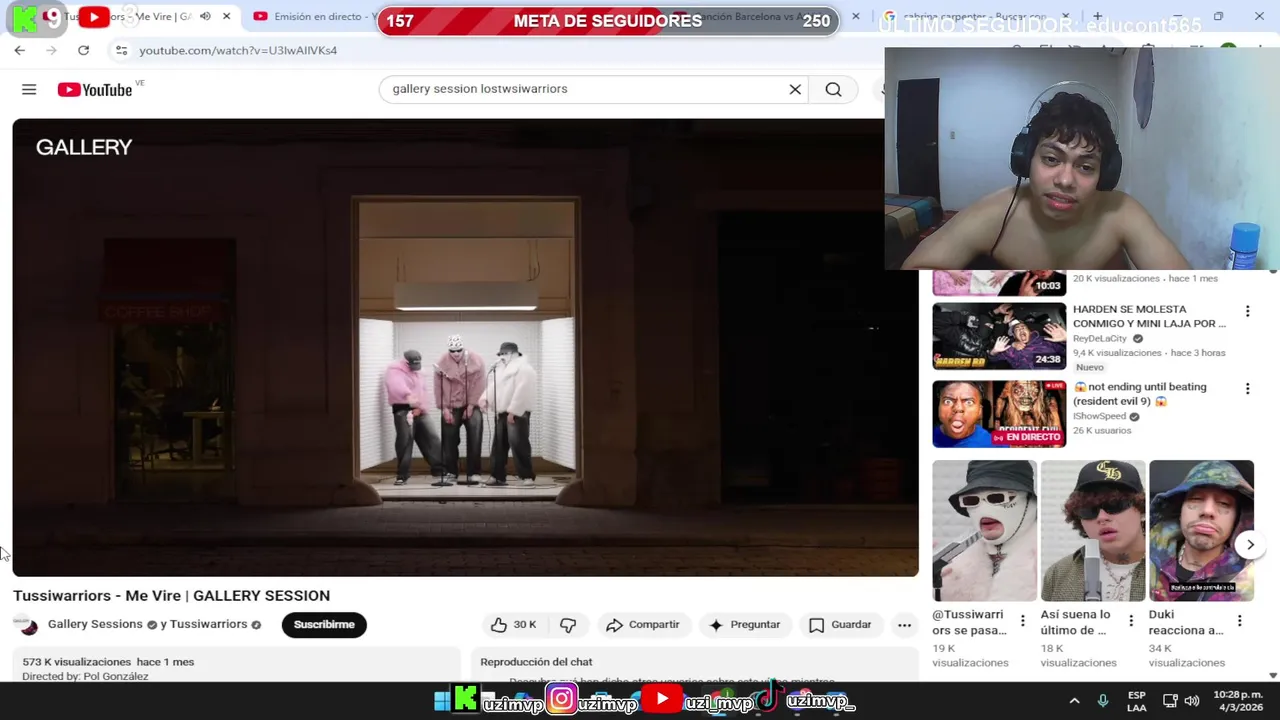
Task: Click the Me Vire video player
Action: (x=465, y=347)
